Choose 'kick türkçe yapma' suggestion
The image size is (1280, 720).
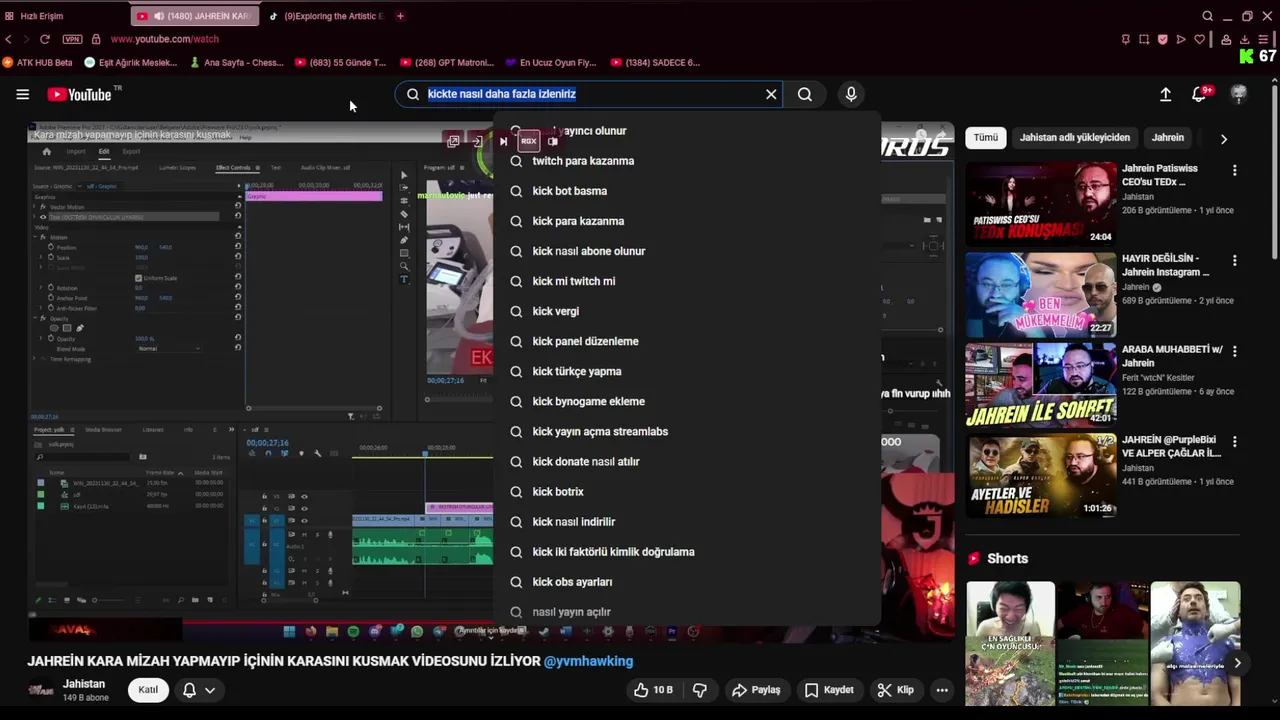(x=687, y=371)
